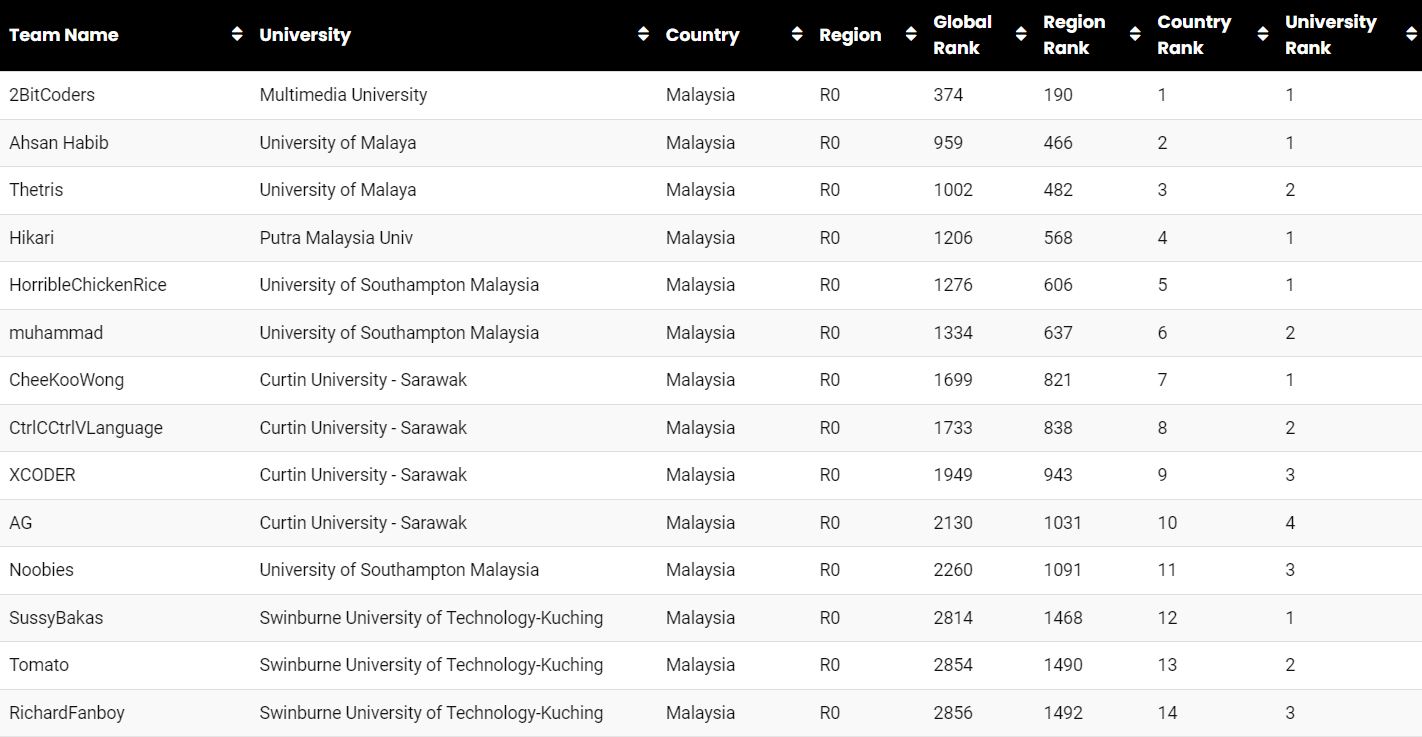Click university rank 4 in AG row
The width and height of the screenshot is (1422, 737).
click(x=1290, y=523)
